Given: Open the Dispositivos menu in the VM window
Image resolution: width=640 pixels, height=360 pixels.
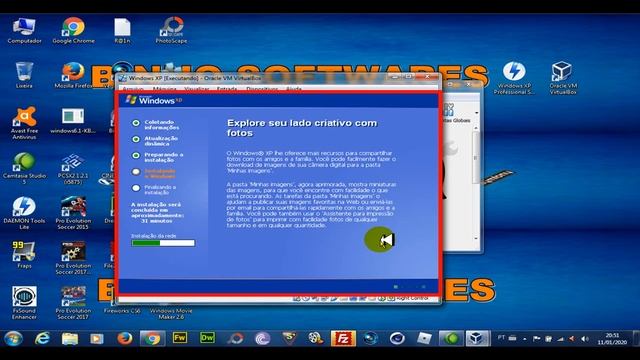Looking at the screenshot, I should 262,89.
